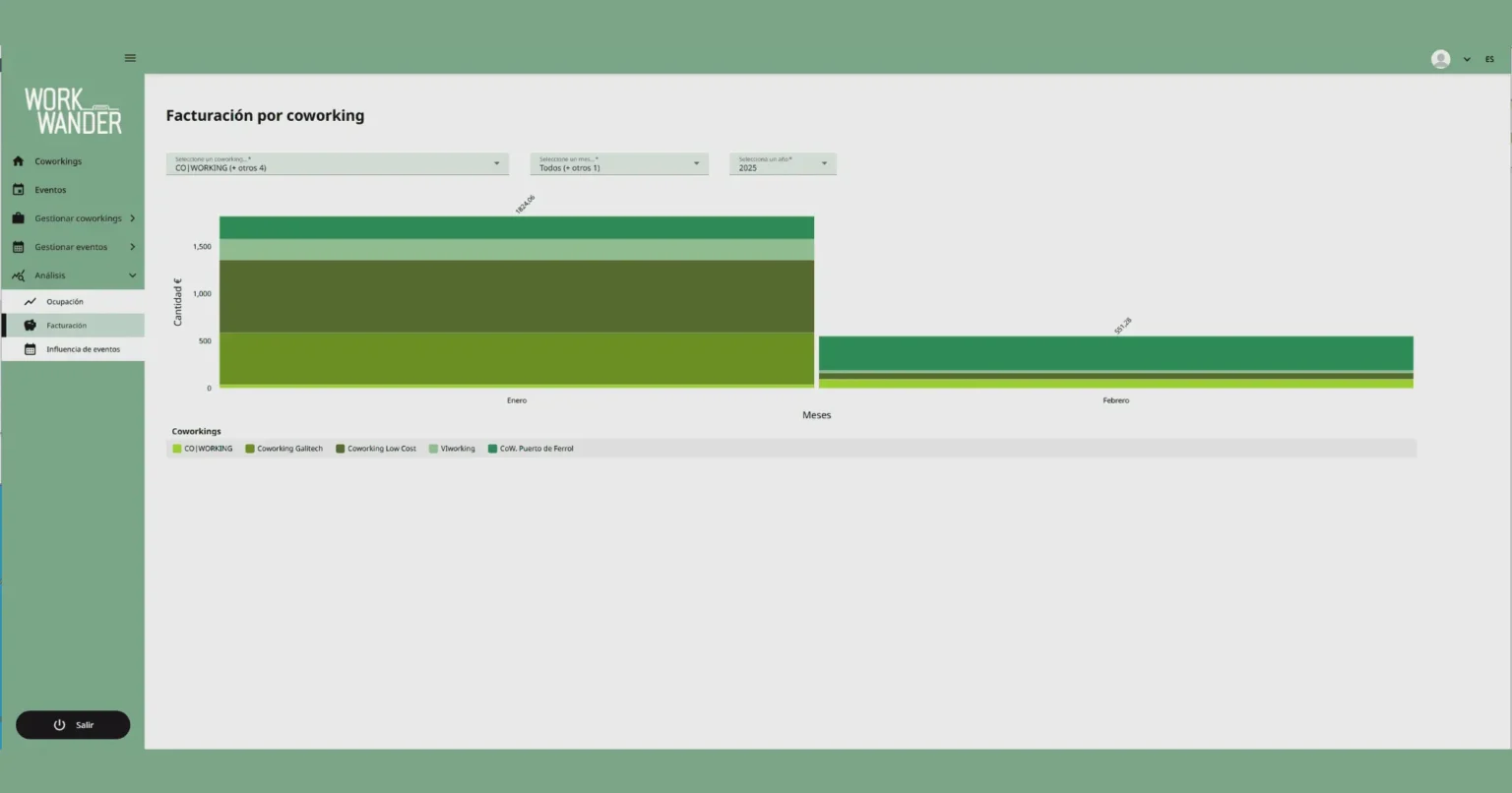The image size is (1512, 793).
Task: Click the Gestionar coworkings briefcase icon
Action: pos(18,217)
